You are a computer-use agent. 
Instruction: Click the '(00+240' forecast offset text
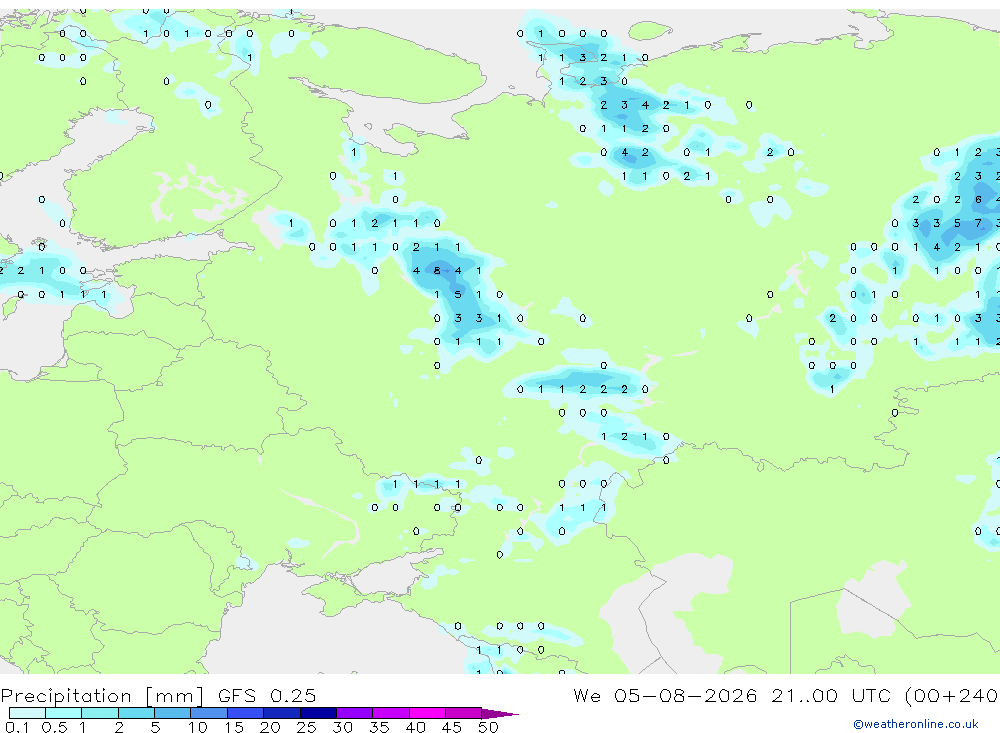[x=951, y=696]
